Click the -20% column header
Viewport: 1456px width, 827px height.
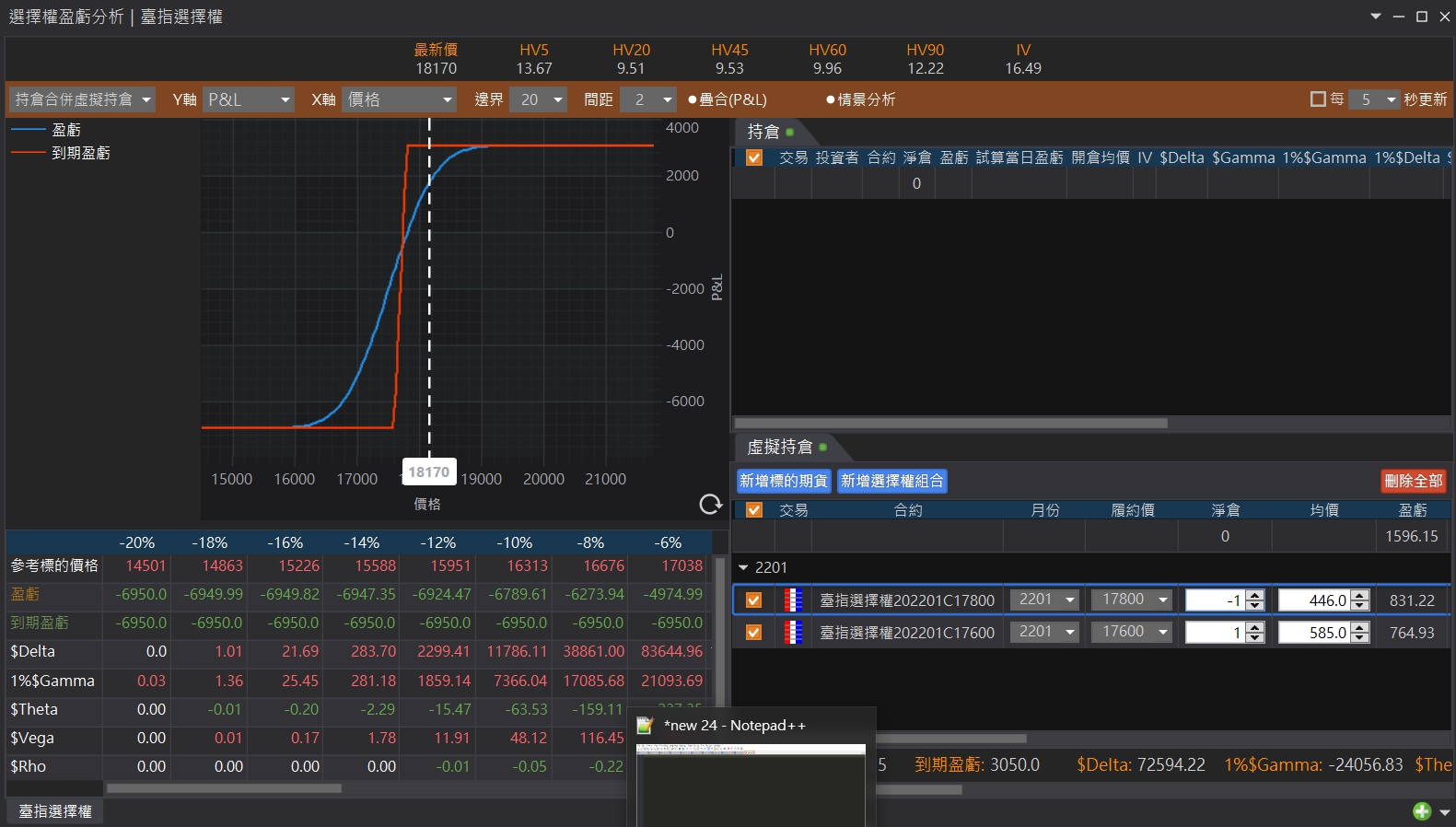[137, 542]
